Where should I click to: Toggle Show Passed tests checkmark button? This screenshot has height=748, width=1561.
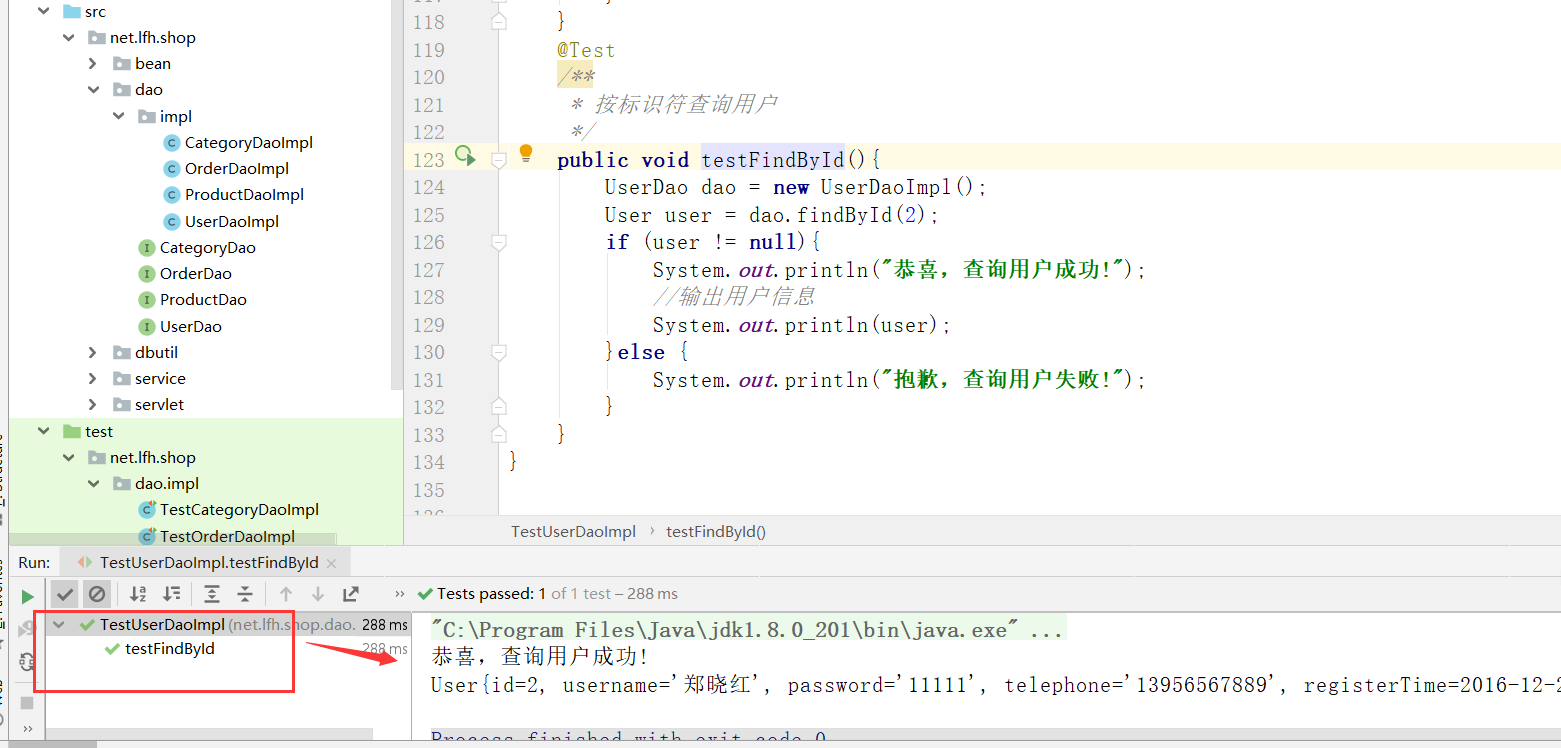pyautogui.click(x=65, y=594)
